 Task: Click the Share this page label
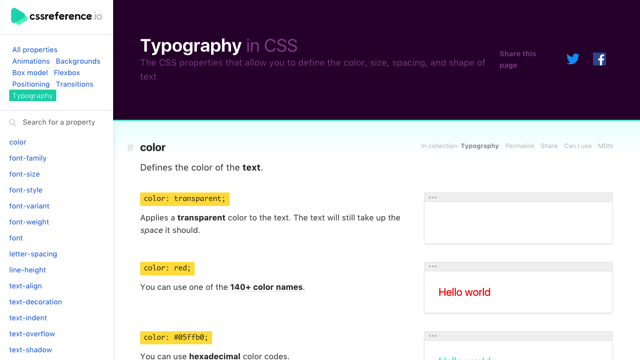pyautogui.click(x=518, y=60)
